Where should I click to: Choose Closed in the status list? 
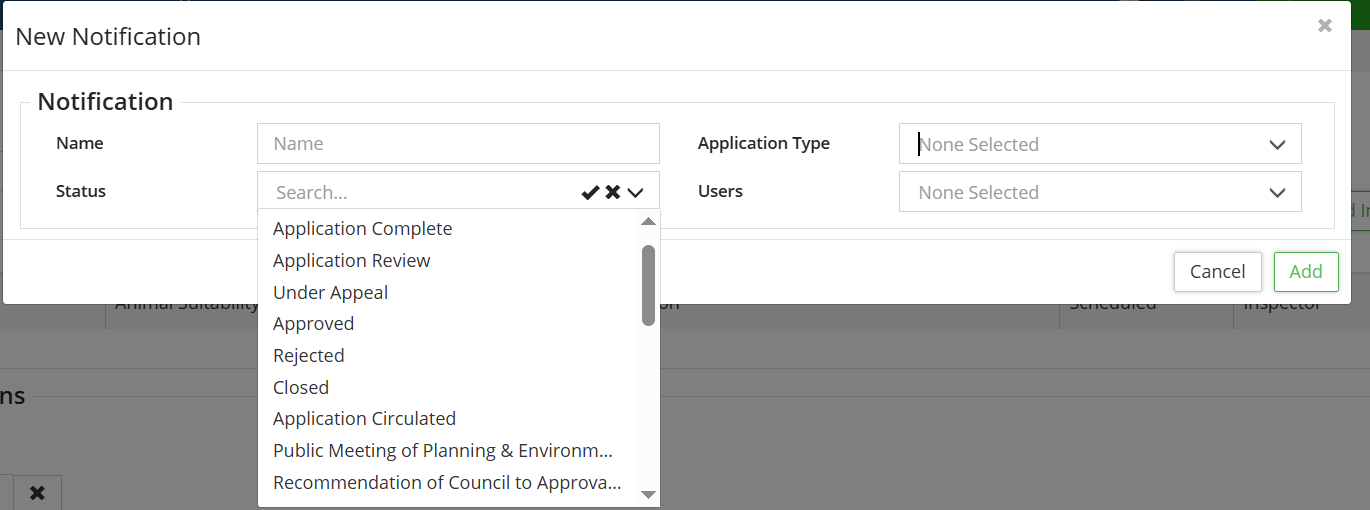coord(300,388)
